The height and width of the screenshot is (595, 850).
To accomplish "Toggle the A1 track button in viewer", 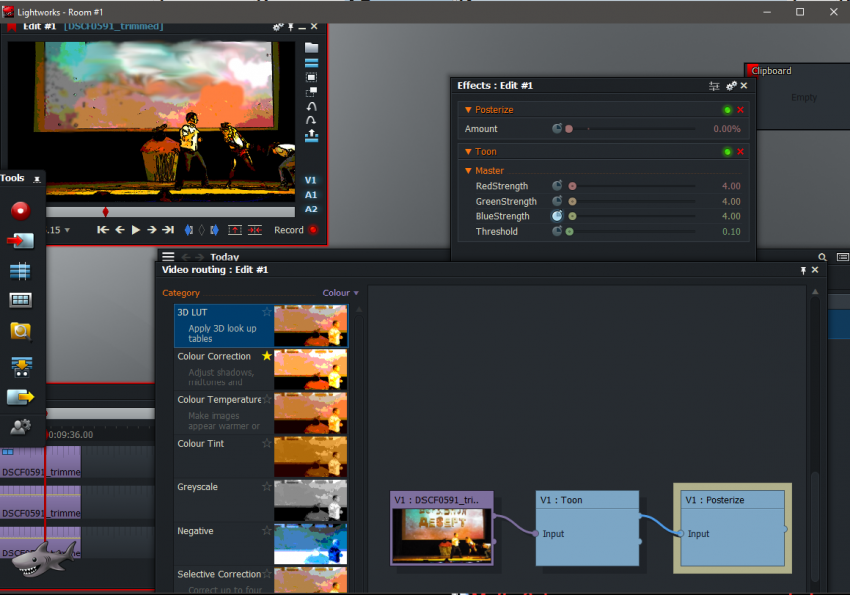I will pos(311,195).
